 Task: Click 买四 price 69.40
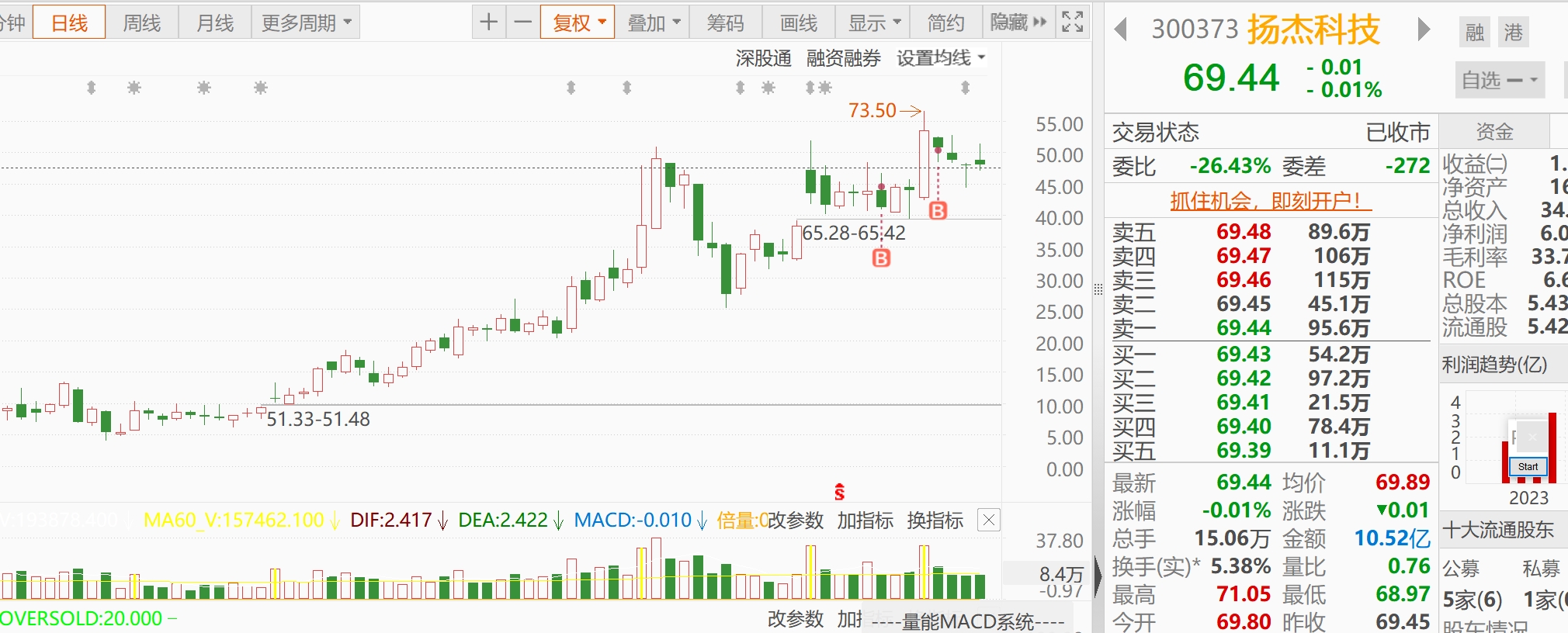pos(1244,426)
